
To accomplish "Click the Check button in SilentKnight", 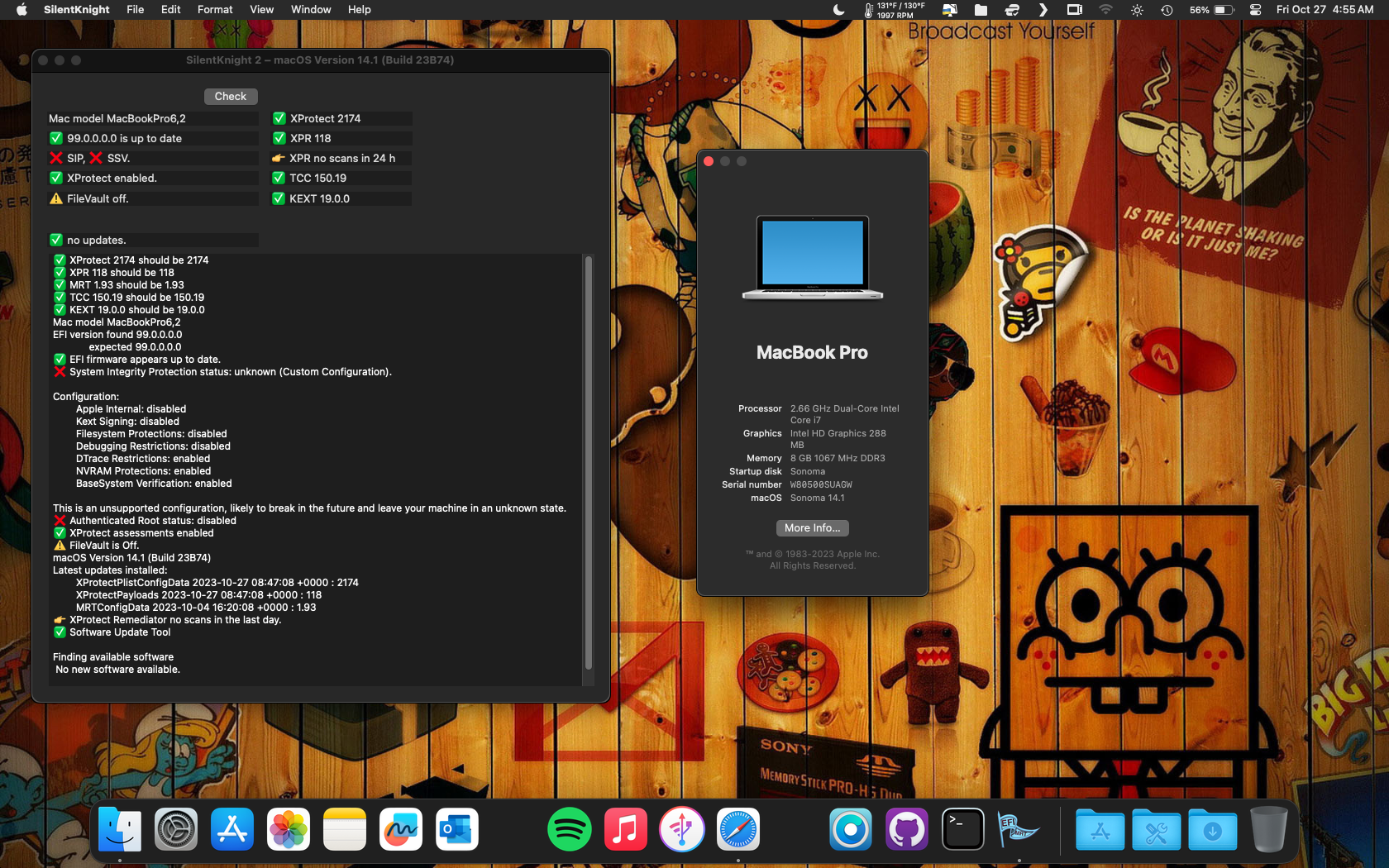I will [x=230, y=97].
